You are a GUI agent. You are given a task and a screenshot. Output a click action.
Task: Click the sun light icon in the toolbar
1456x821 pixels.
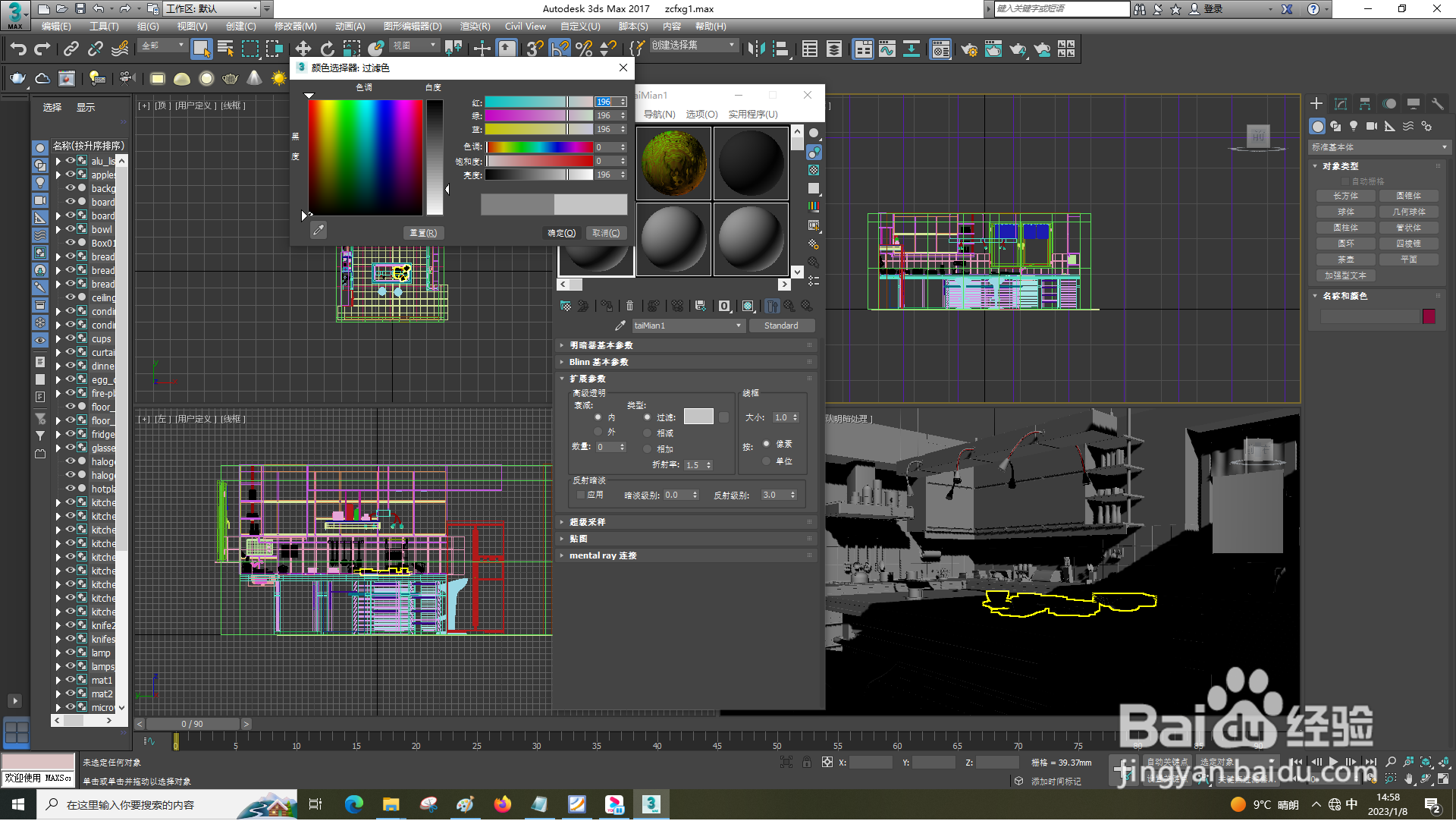[x=278, y=78]
